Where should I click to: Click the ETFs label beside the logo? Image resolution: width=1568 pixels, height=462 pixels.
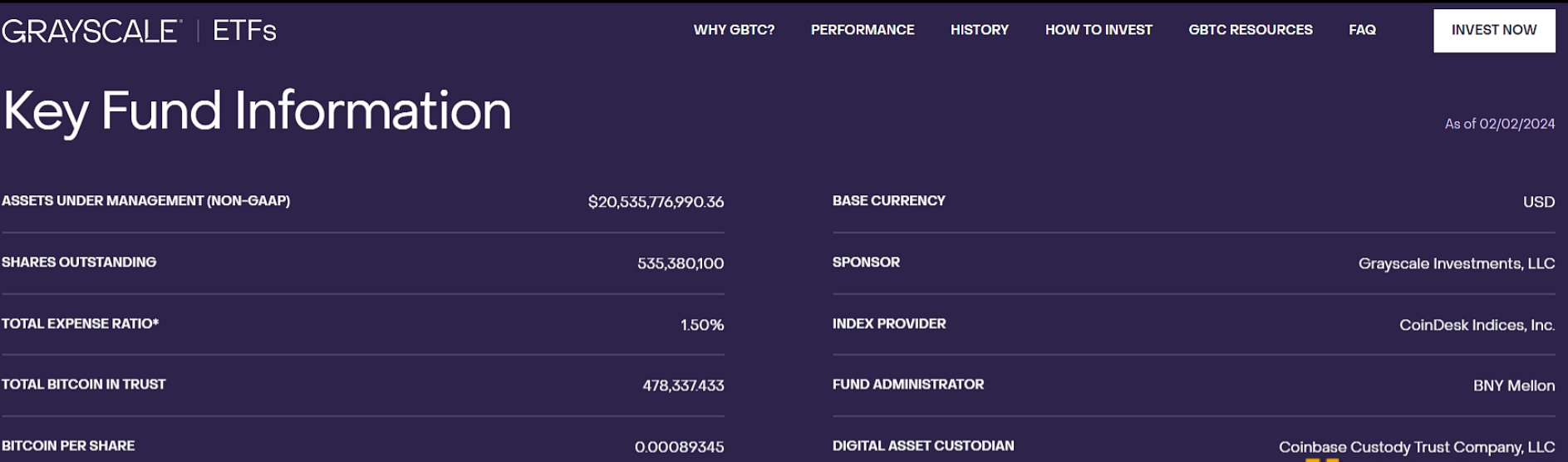coord(244,31)
